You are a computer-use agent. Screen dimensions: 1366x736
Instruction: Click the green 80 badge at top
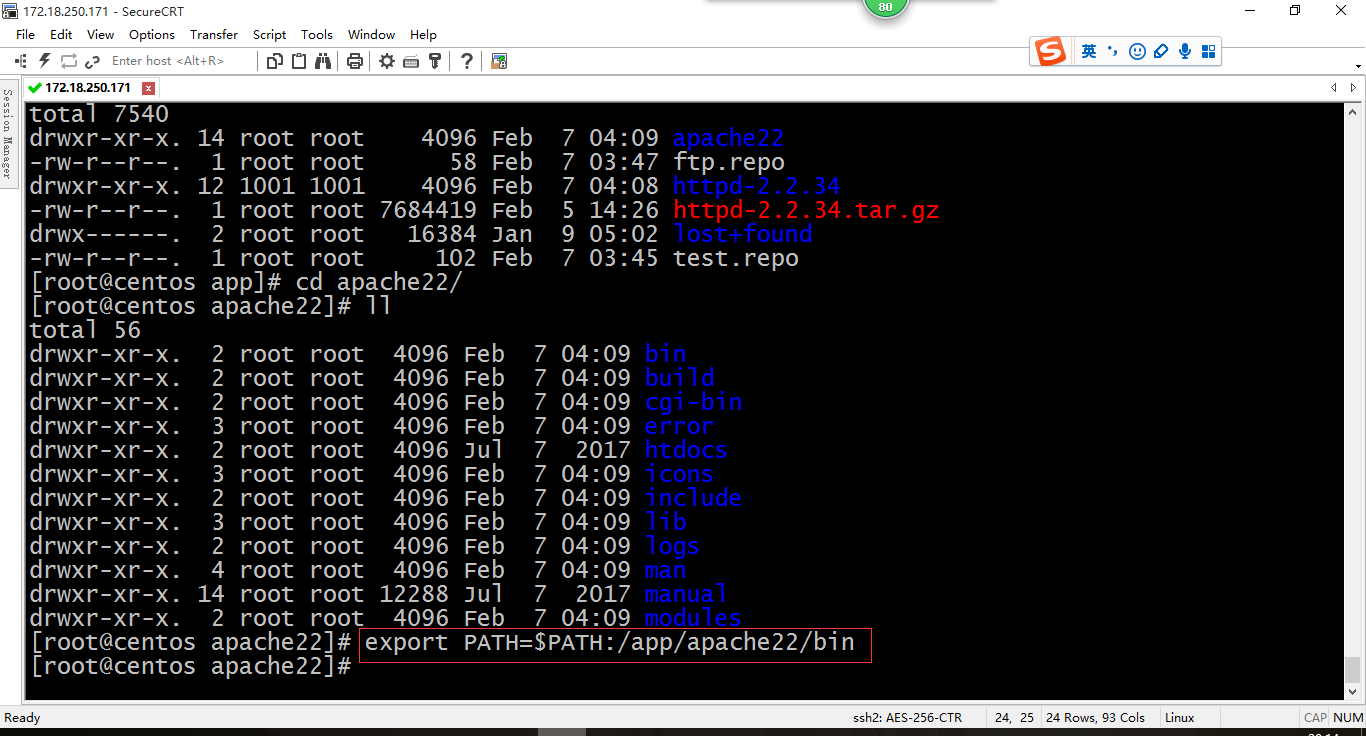click(x=885, y=7)
